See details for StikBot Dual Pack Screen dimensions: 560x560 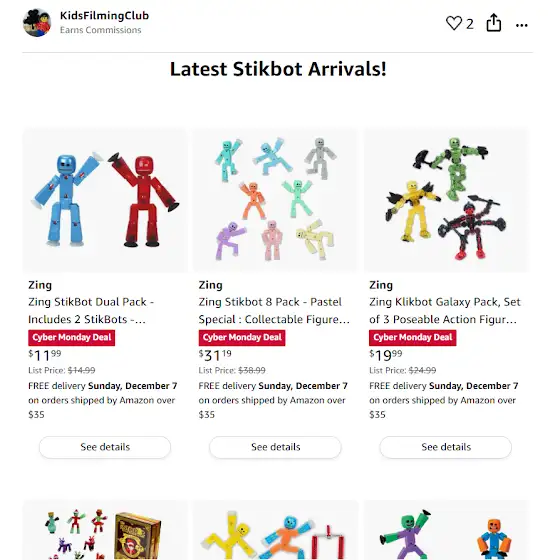(x=105, y=447)
